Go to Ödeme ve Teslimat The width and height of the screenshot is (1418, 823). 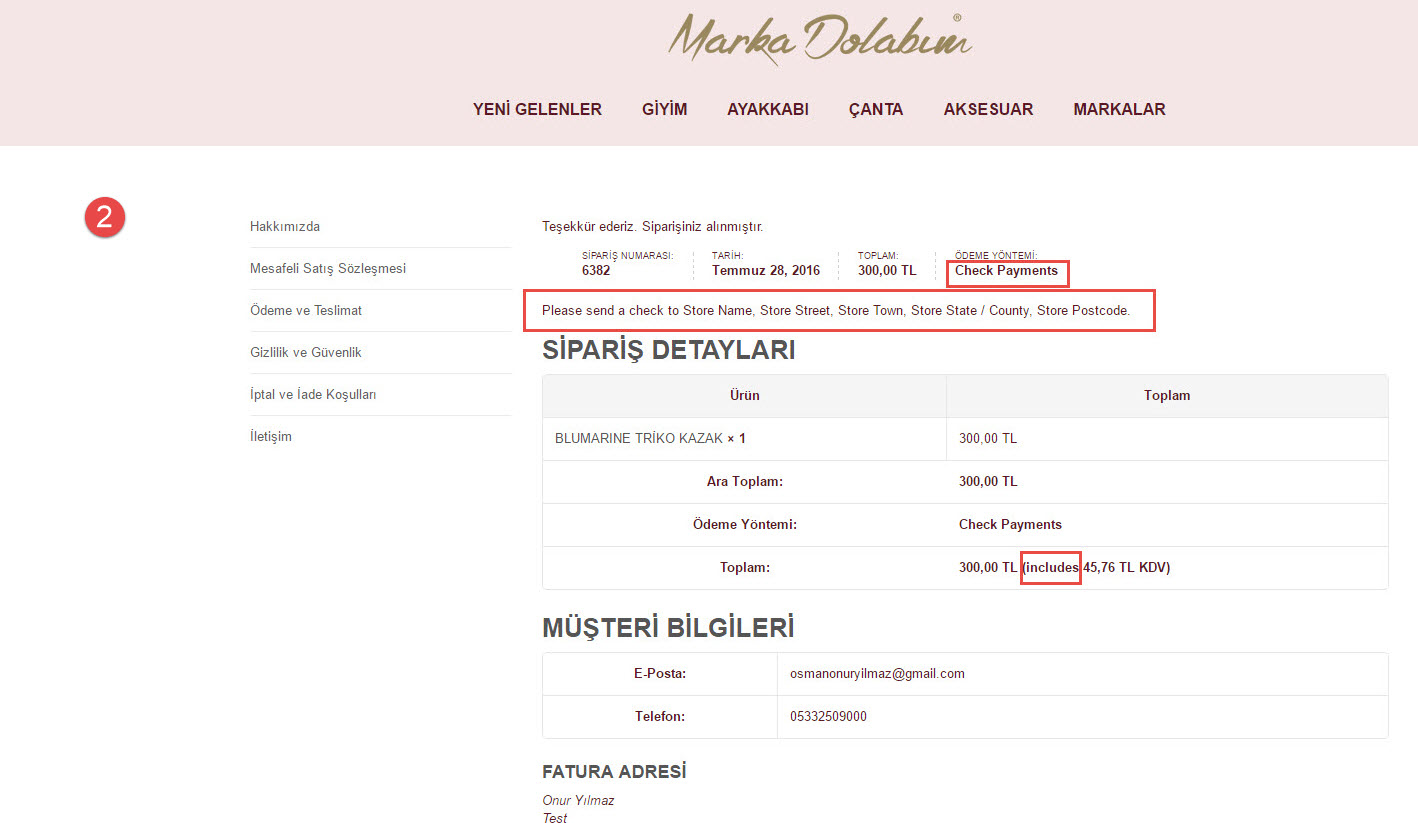(x=305, y=311)
